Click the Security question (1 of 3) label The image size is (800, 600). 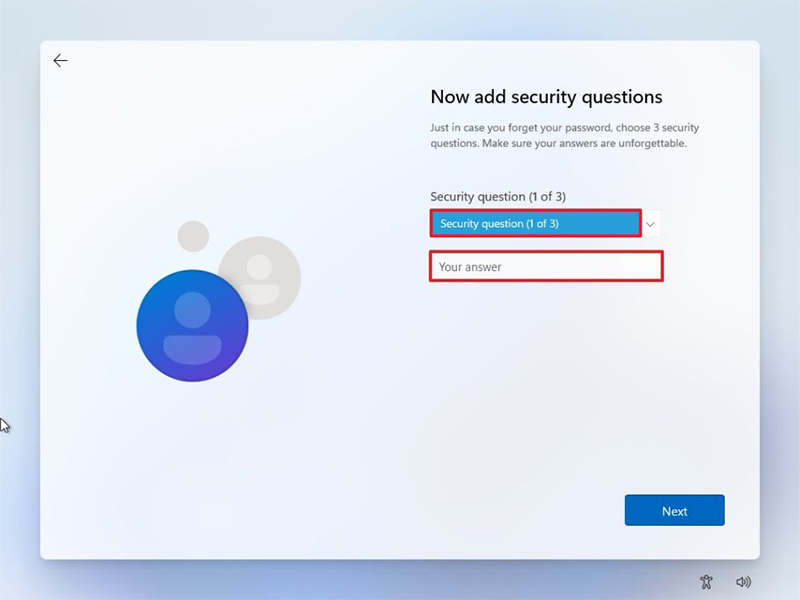pos(498,196)
